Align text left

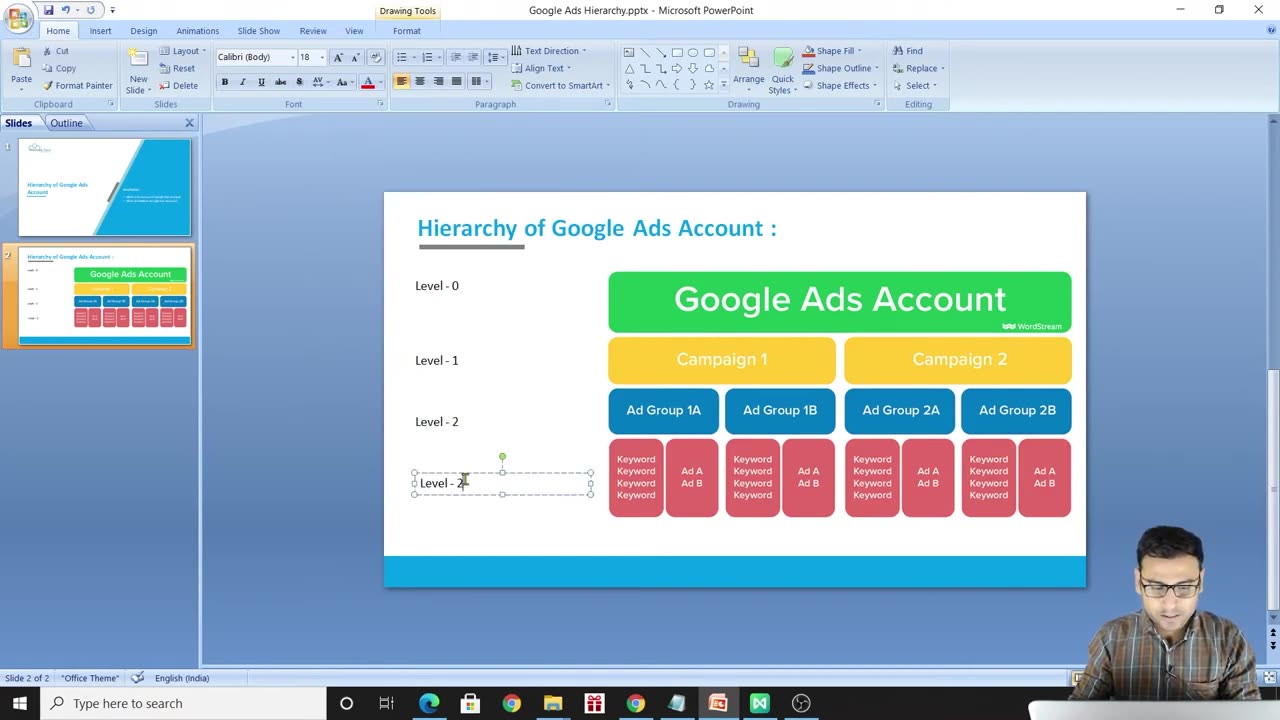401,82
